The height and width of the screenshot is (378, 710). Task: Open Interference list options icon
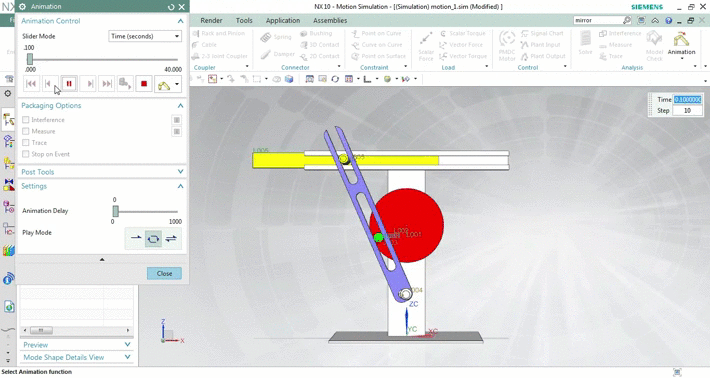177,120
